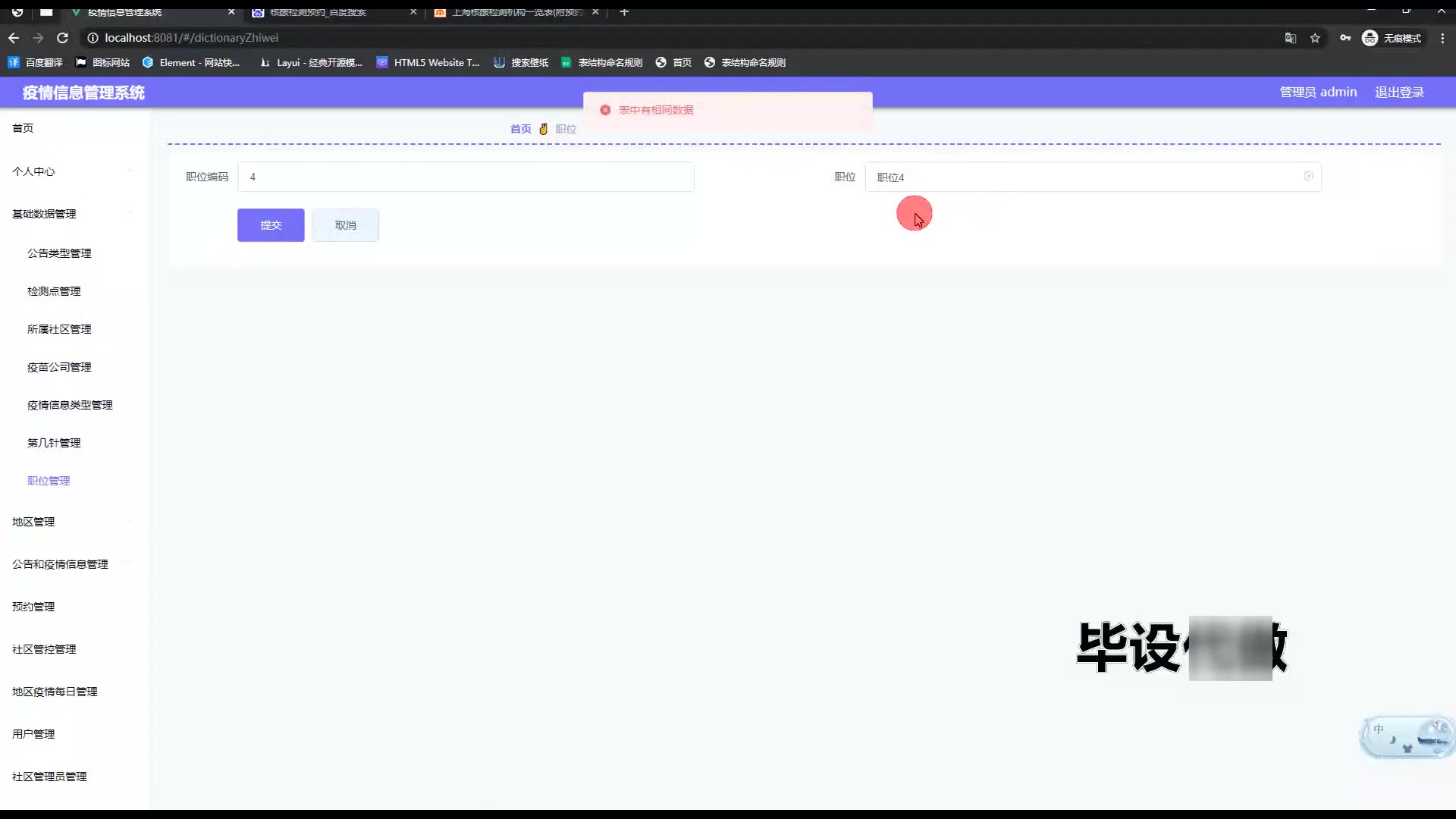Close the 上海核酸检测机构 tab

coord(595,12)
